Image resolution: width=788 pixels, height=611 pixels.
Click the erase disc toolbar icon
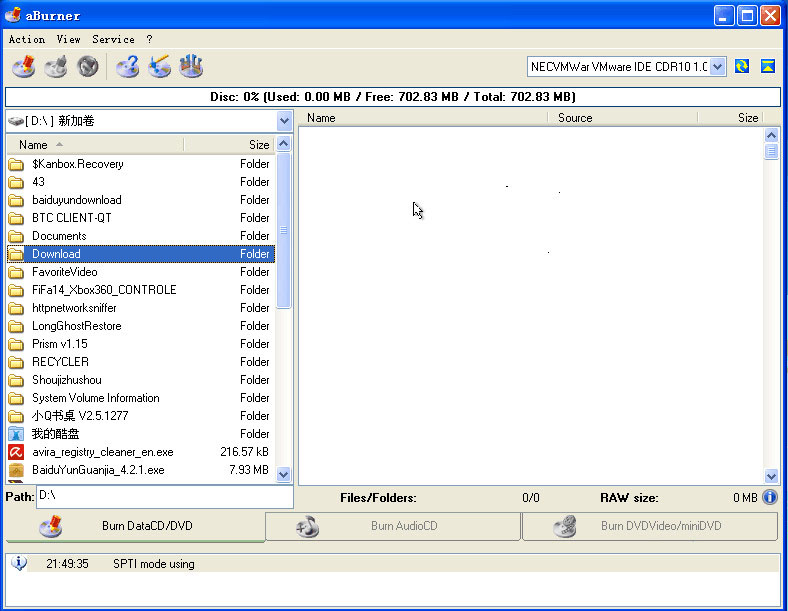pyautogui.click(x=56, y=67)
